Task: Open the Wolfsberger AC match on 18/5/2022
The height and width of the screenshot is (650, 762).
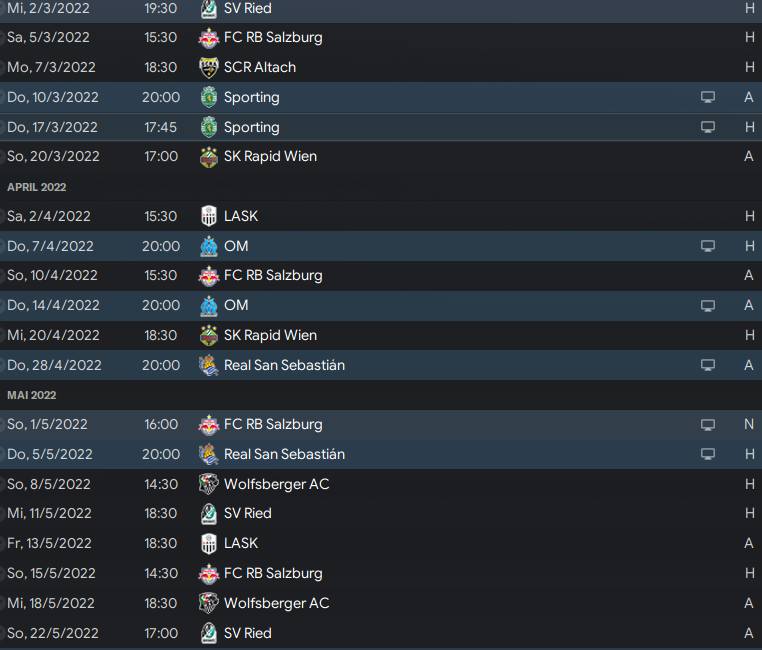Action: tap(381, 603)
